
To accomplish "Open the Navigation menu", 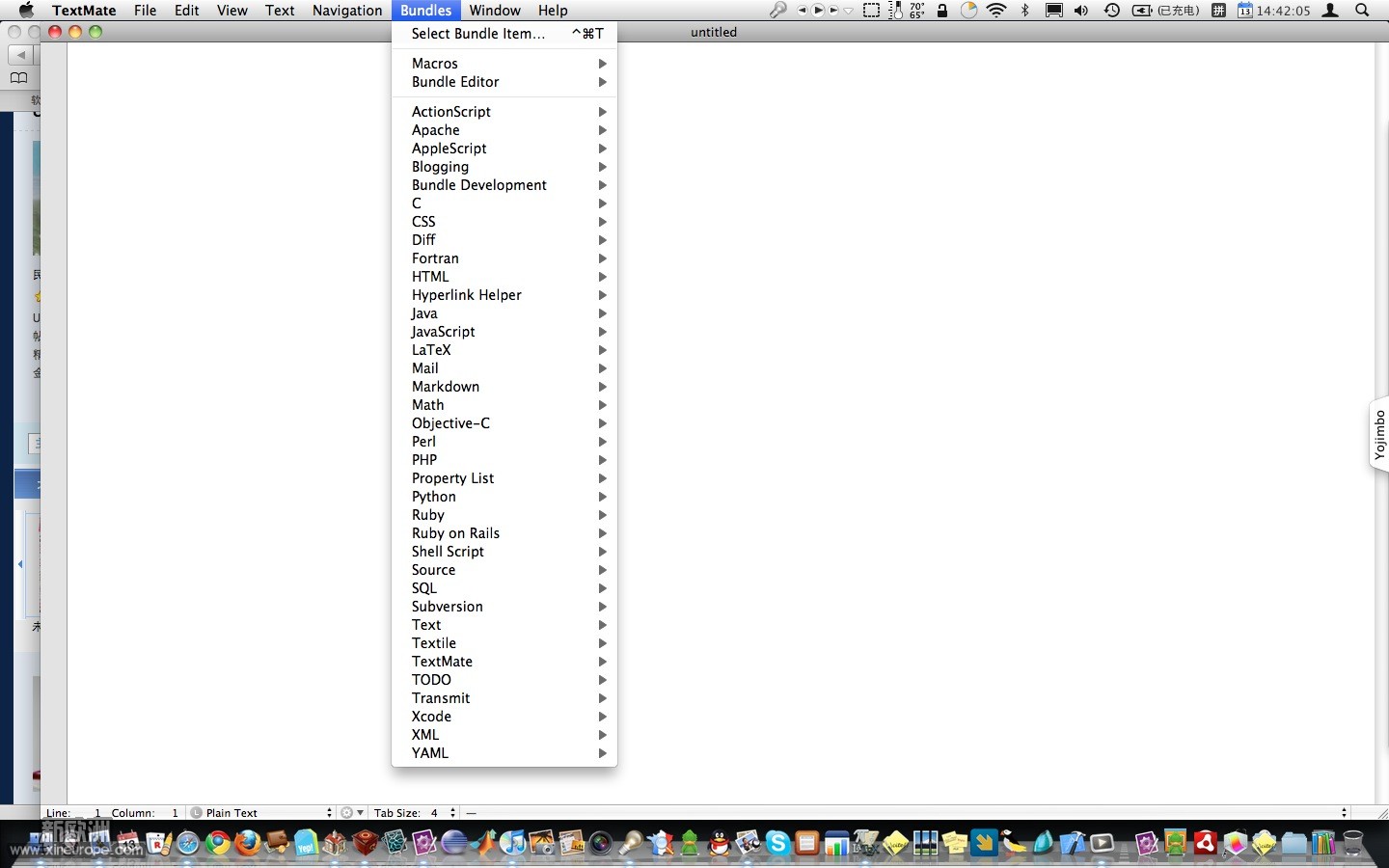I will [x=347, y=11].
